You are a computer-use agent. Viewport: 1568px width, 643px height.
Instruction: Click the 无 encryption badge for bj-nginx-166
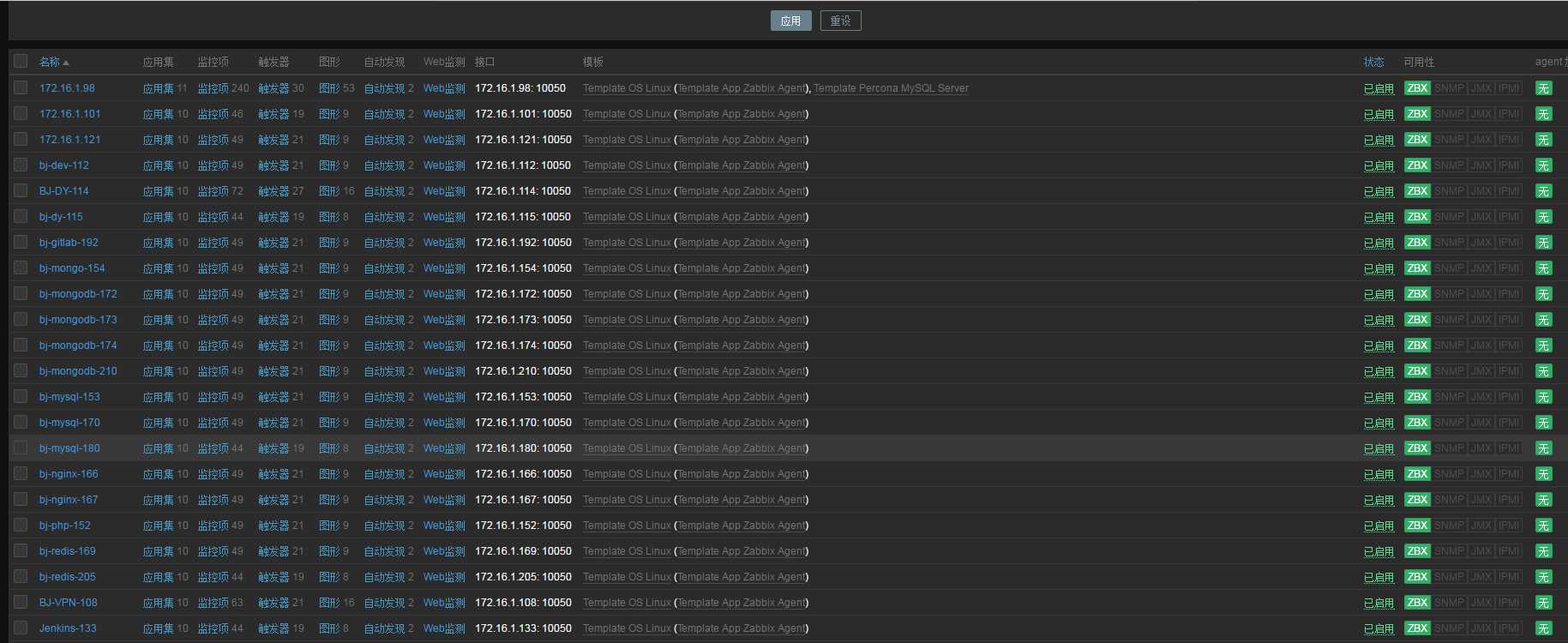pyautogui.click(x=1543, y=474)
